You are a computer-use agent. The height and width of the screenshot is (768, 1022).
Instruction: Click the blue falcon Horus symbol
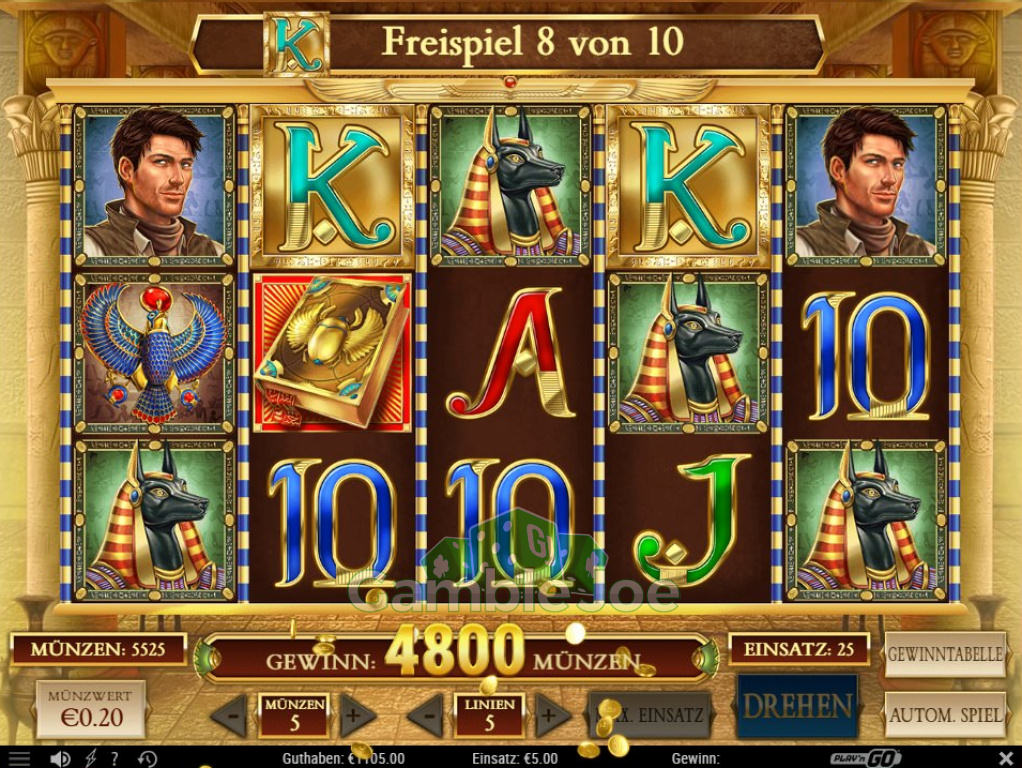click(x=154, y=353)
